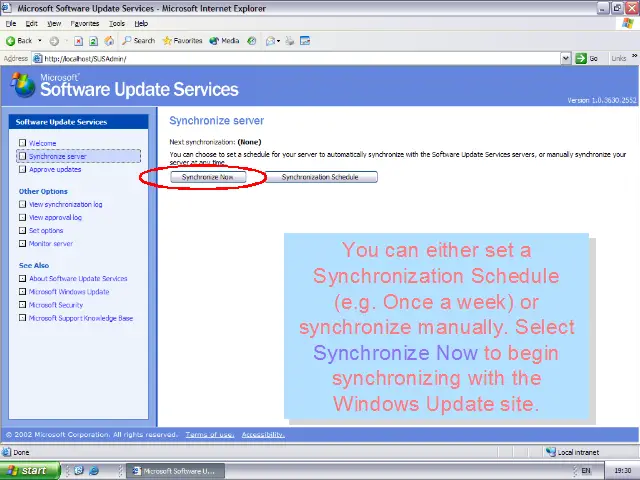Click the Done status bar text
640x480 pixels.
[x=21, y=452]
